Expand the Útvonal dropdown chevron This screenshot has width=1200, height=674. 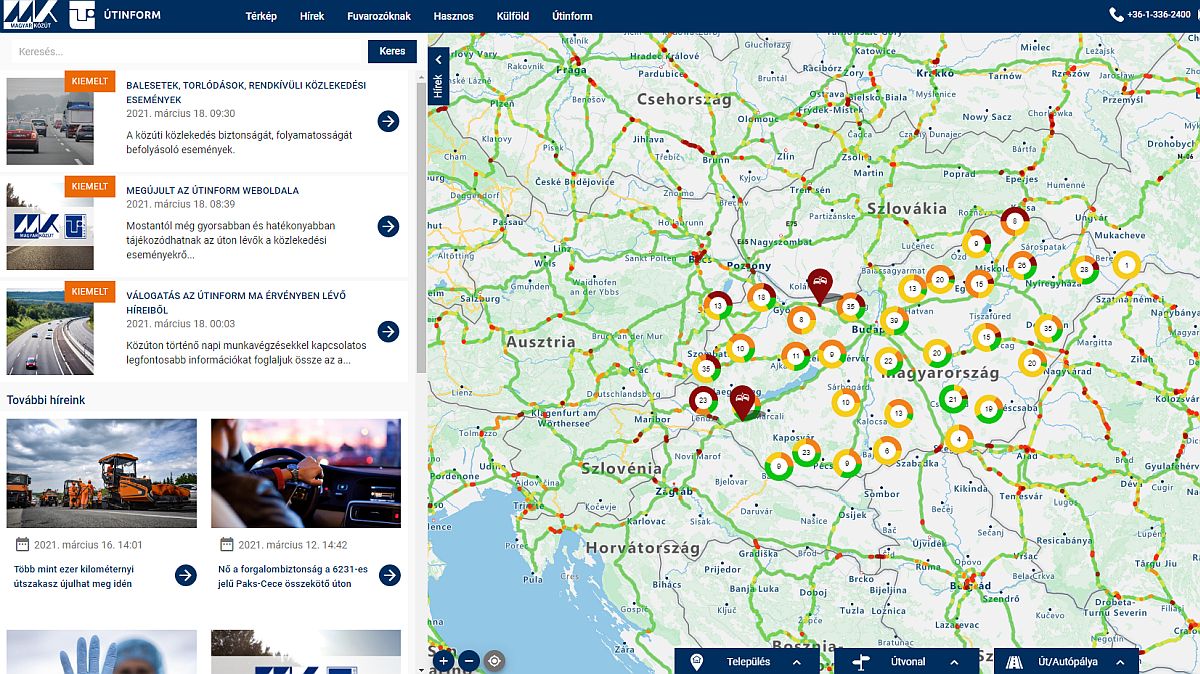click(x=953, y=661)
